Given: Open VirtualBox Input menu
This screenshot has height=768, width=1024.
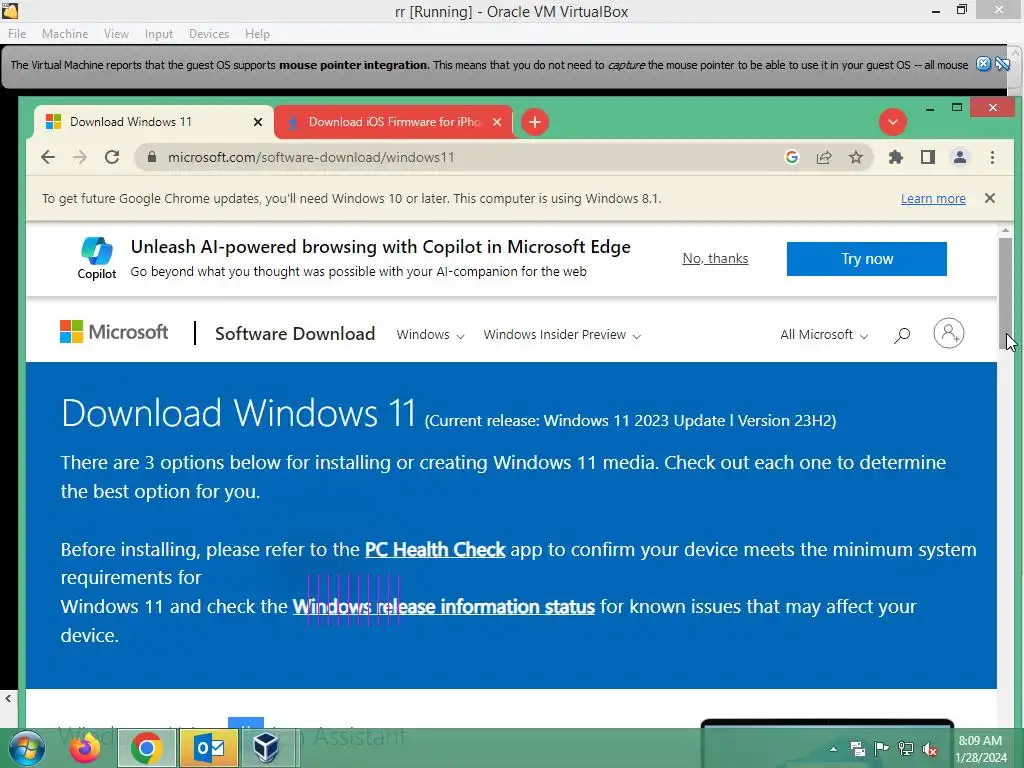Looking at the screenshot, I should click(159, 34).
